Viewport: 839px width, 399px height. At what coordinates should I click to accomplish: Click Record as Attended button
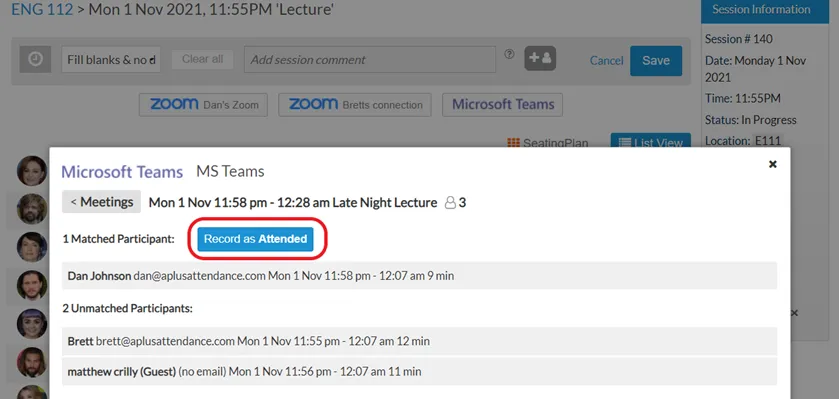click(x=255, y=239)
